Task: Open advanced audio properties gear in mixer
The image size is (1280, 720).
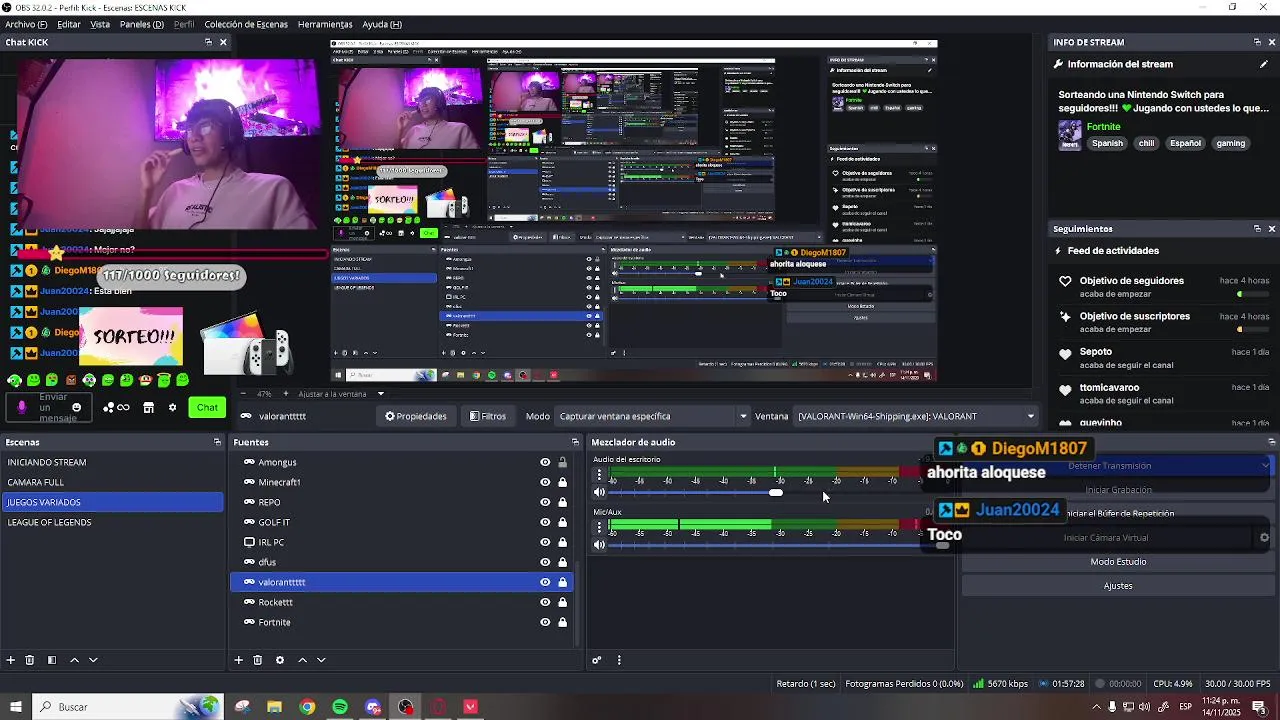Action: 597,660
